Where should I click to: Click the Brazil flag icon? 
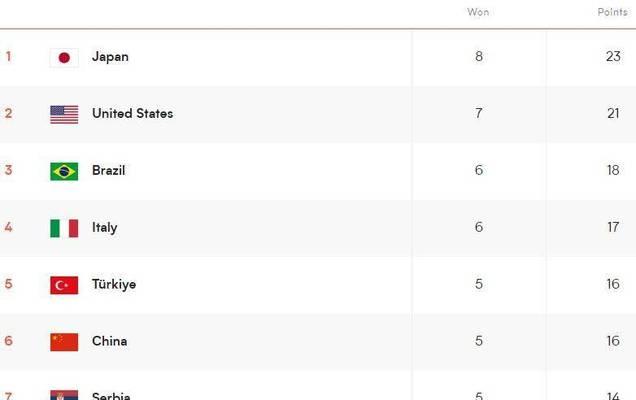(64, 171)
